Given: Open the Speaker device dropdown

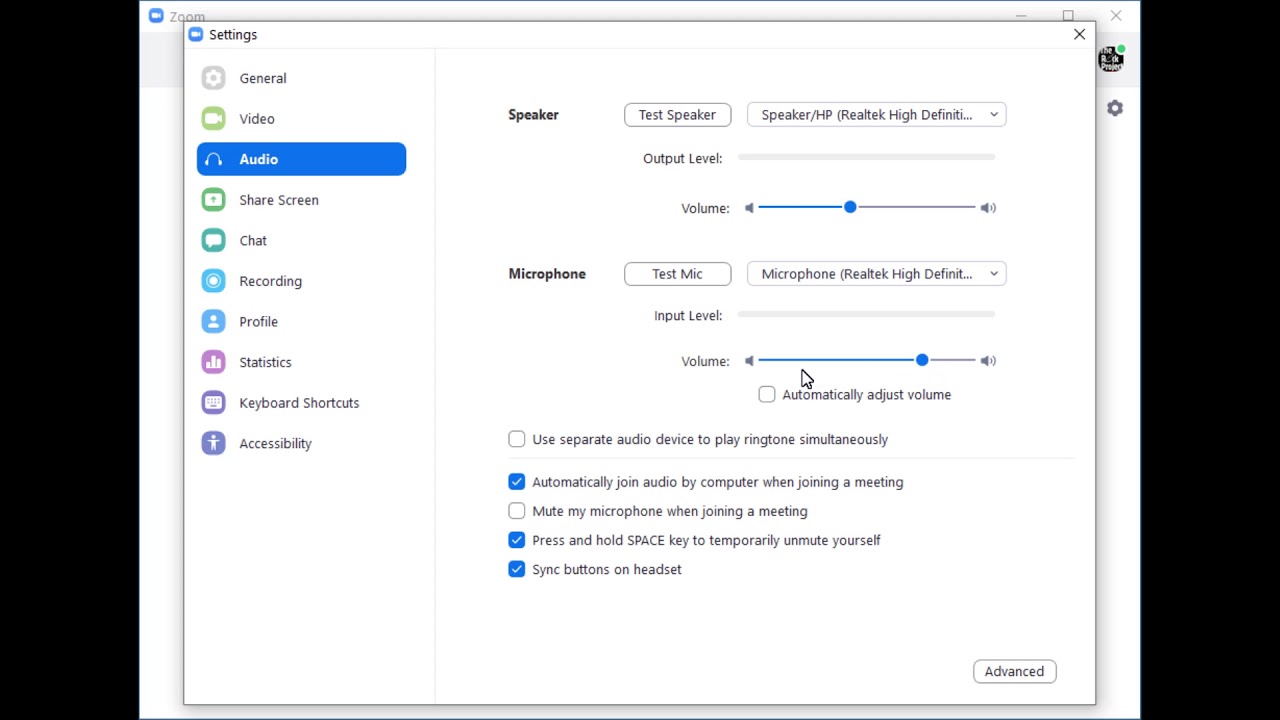Looking at the screenshot, I should click(x=876, y=115).
